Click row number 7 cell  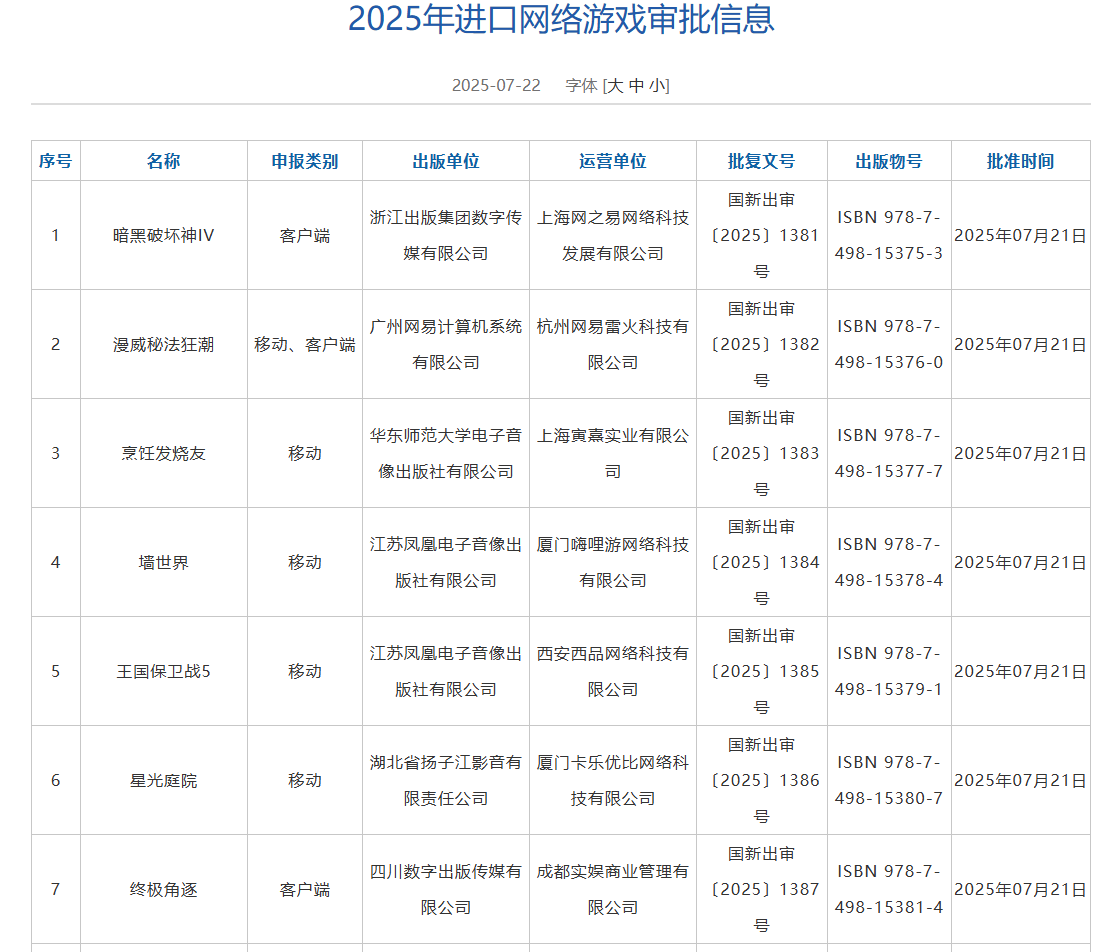point(55,890)
